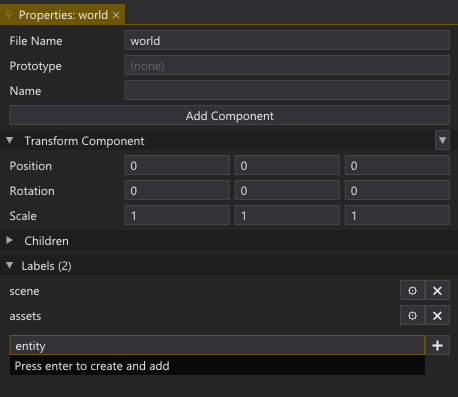This screenshot has height=397, width=458.
Task: Edit Scale second value field
Action: (x=287, y=215)
